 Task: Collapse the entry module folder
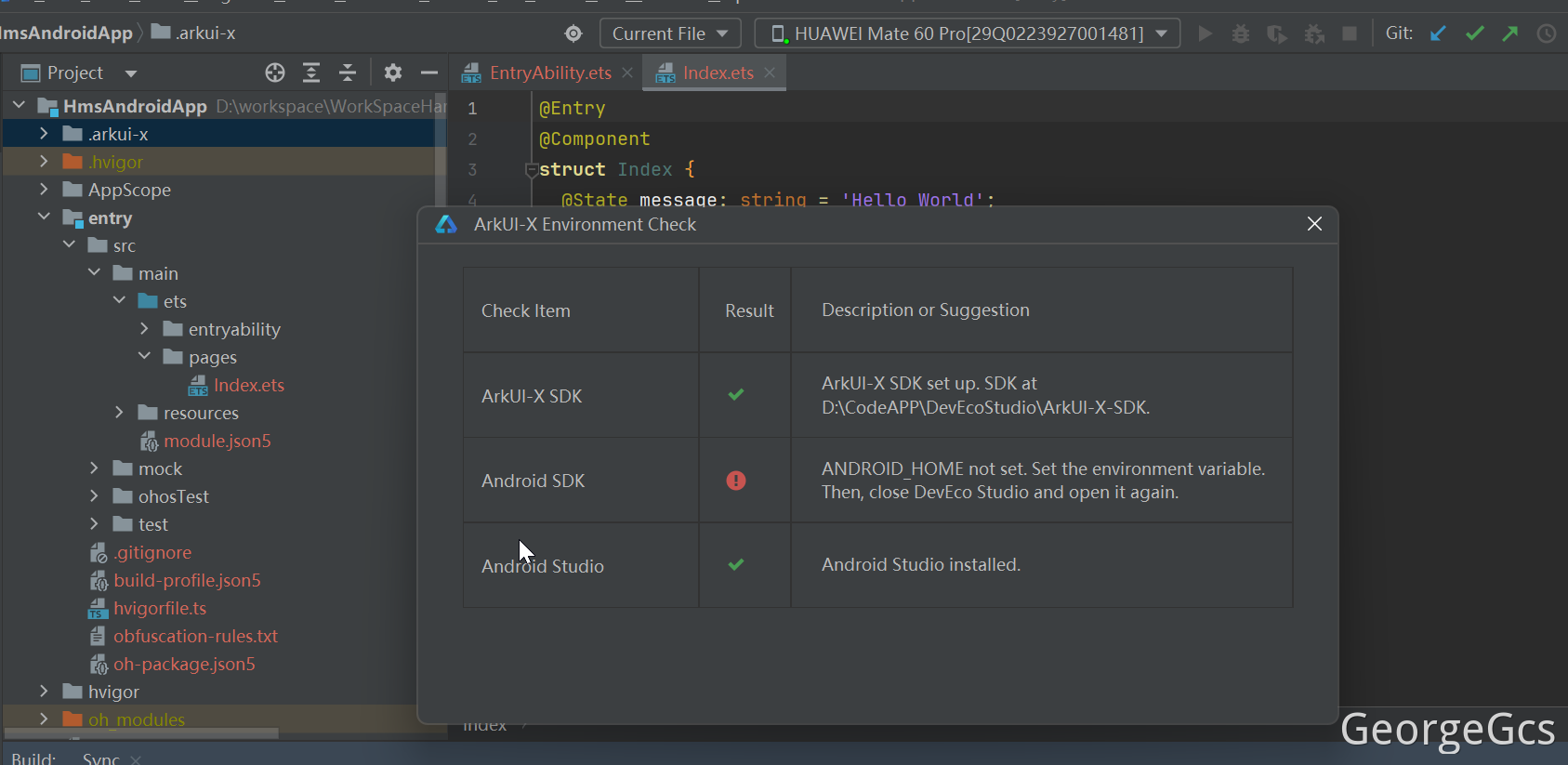(x=44, y=218)
